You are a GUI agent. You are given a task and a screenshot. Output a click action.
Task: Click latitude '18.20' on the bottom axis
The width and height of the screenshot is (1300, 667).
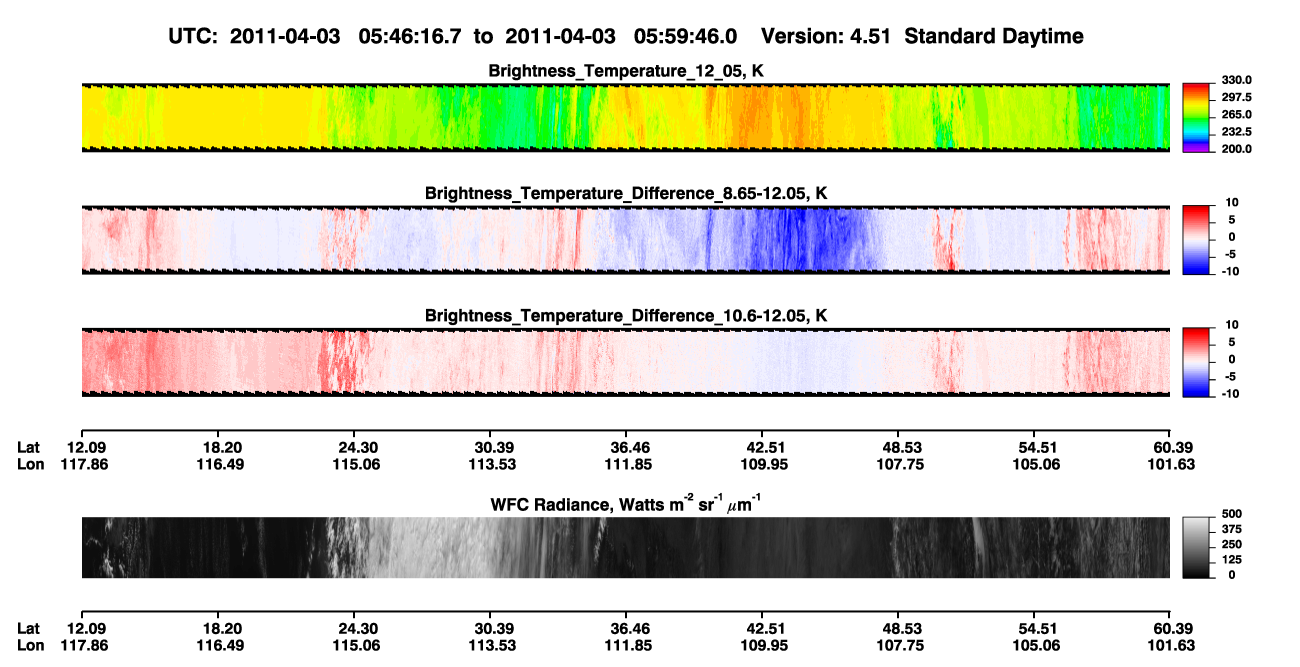click(222, 628)
